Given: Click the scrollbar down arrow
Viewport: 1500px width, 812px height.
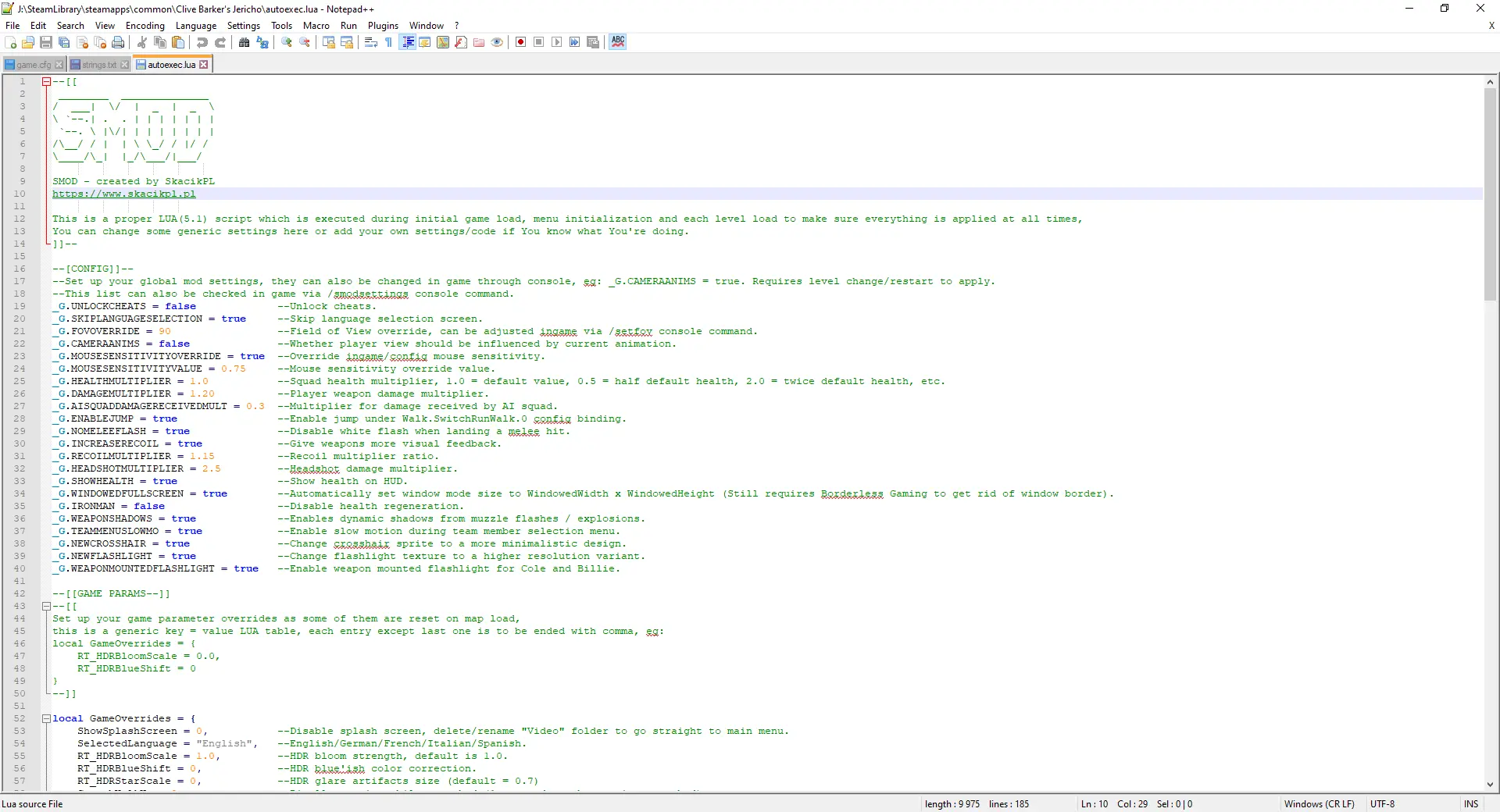Looking at the screenshot, I should [x=1490, y=785].
